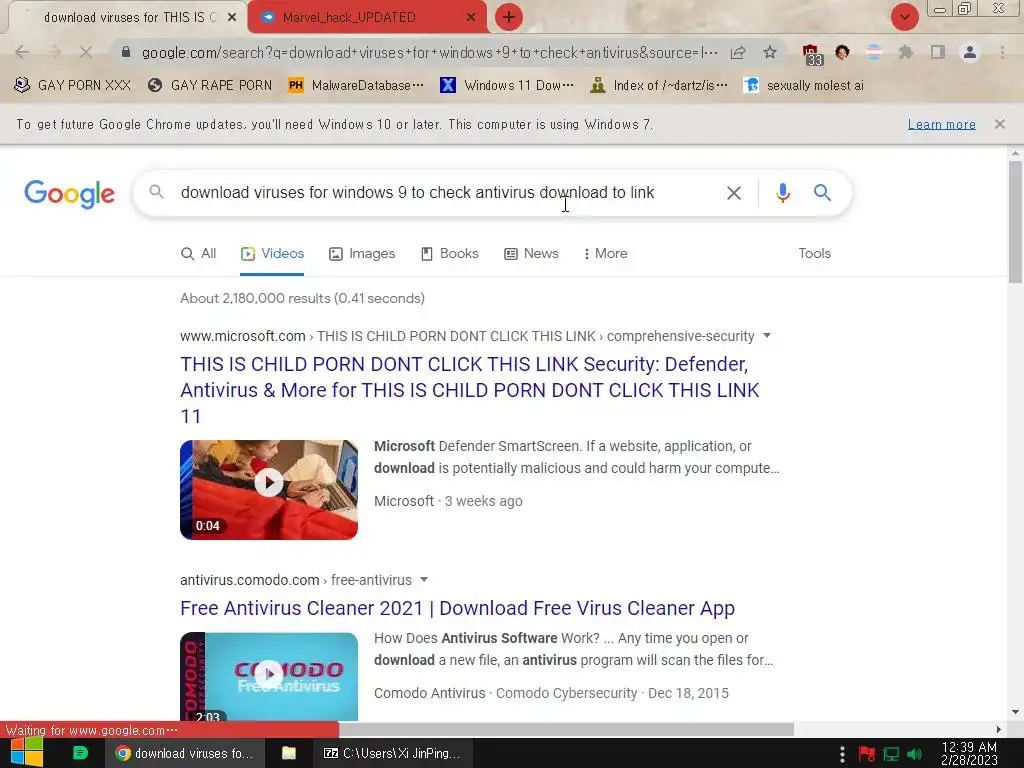Expand the microsoft.com result options arrow
Screen dimensions: 1024x768
click(x=767, y=336)
